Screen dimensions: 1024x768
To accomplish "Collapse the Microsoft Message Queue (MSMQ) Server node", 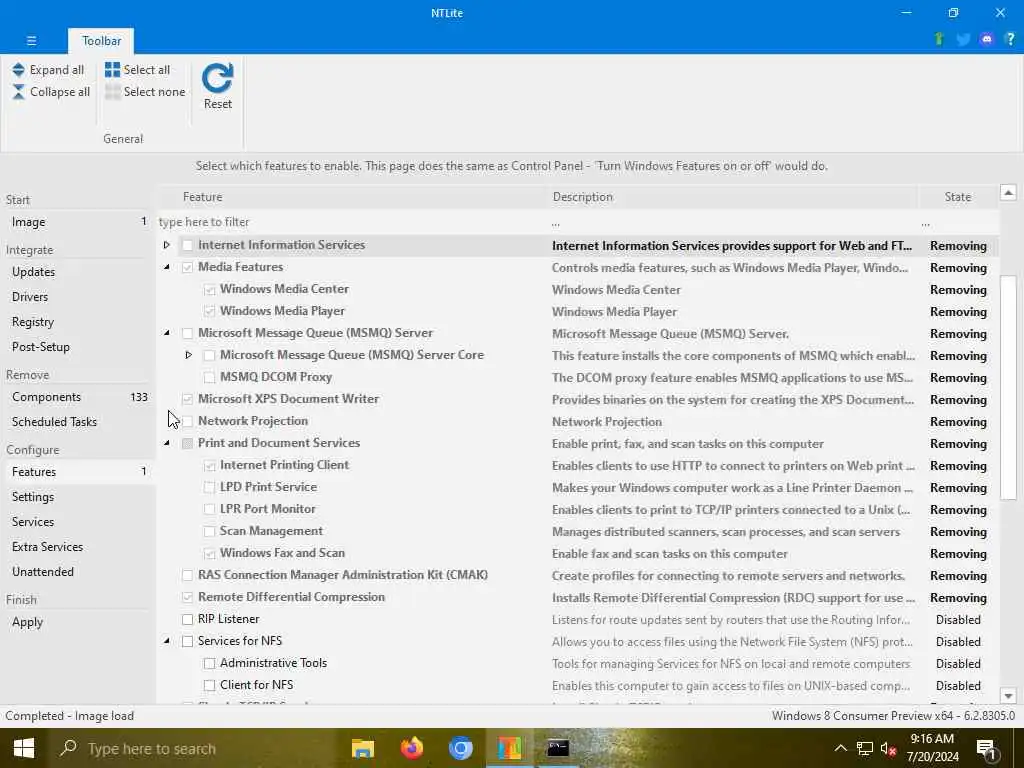I will tap(167, 333).
